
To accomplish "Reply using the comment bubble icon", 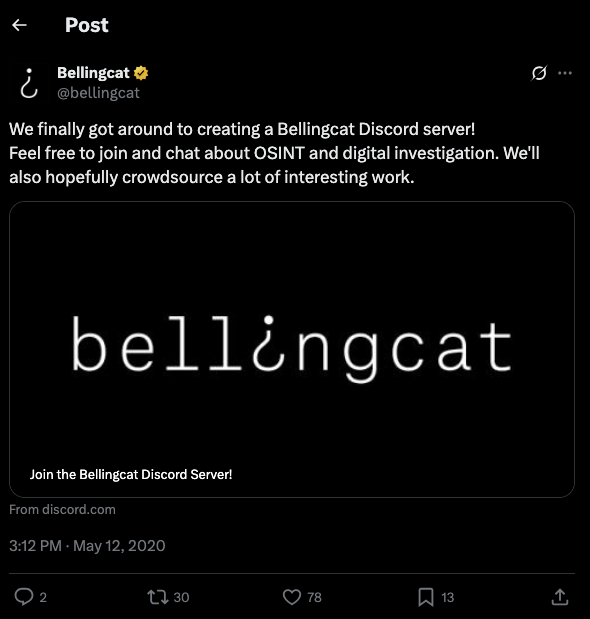I will coord(24,596).
